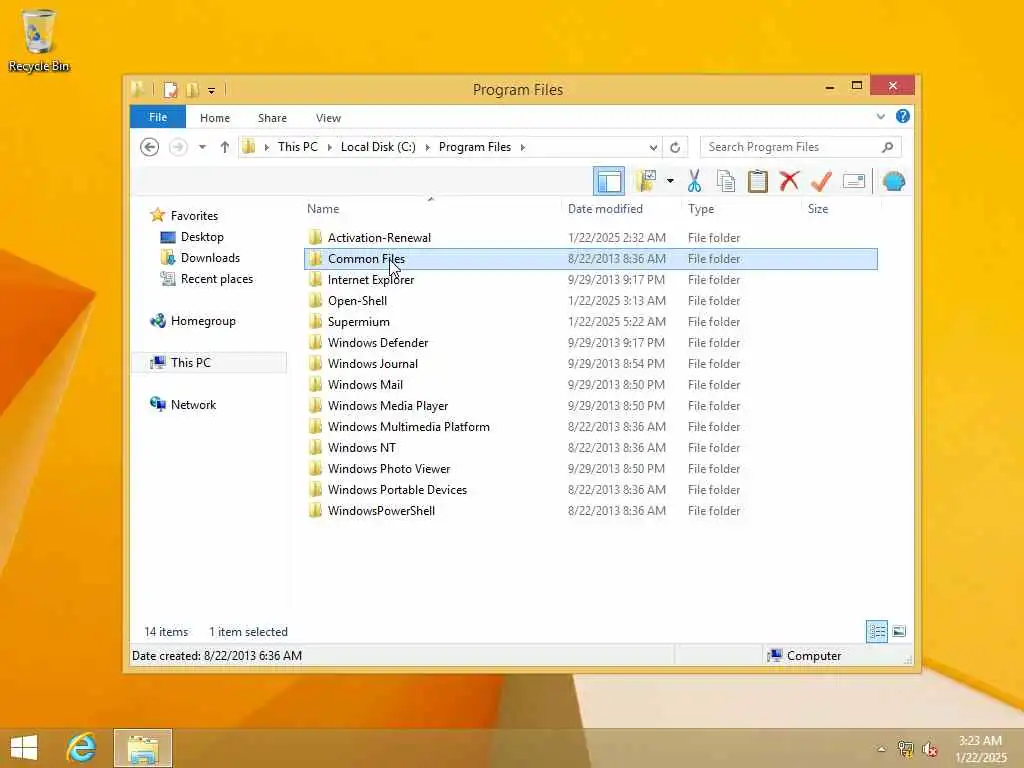The image size is (1024, 768).
Task: Select the WindowsPowerShell folder icon
Action: [x=315, y=510]
